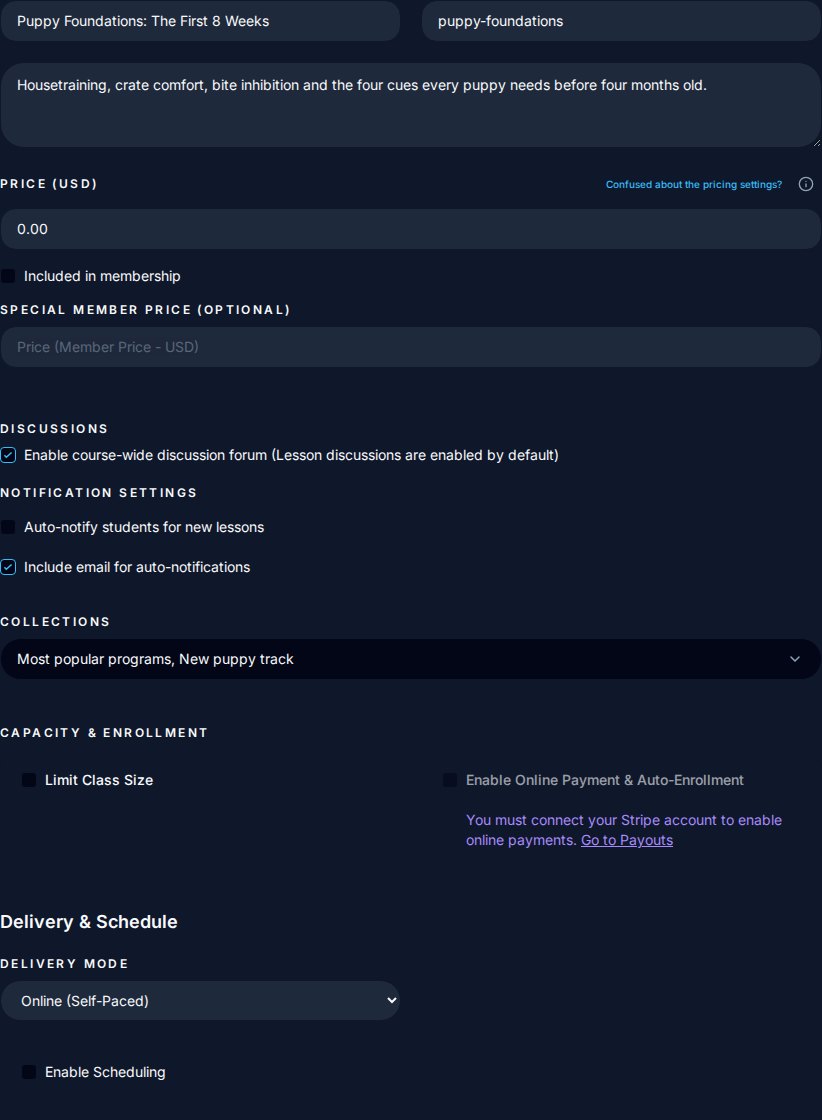The height and width of the screenshot is (1120, 822).
Task: Click the Delivery Mode select arrow
Action: click(391, 1000)
